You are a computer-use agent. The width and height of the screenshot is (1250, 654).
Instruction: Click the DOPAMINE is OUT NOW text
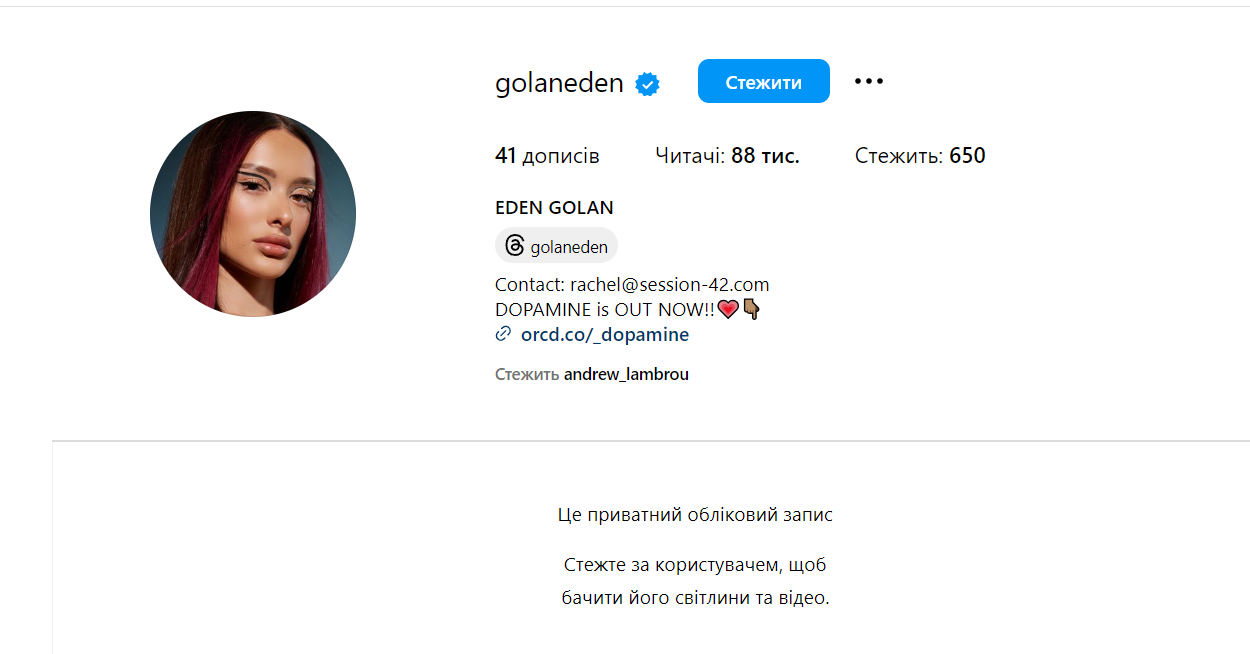606,310
